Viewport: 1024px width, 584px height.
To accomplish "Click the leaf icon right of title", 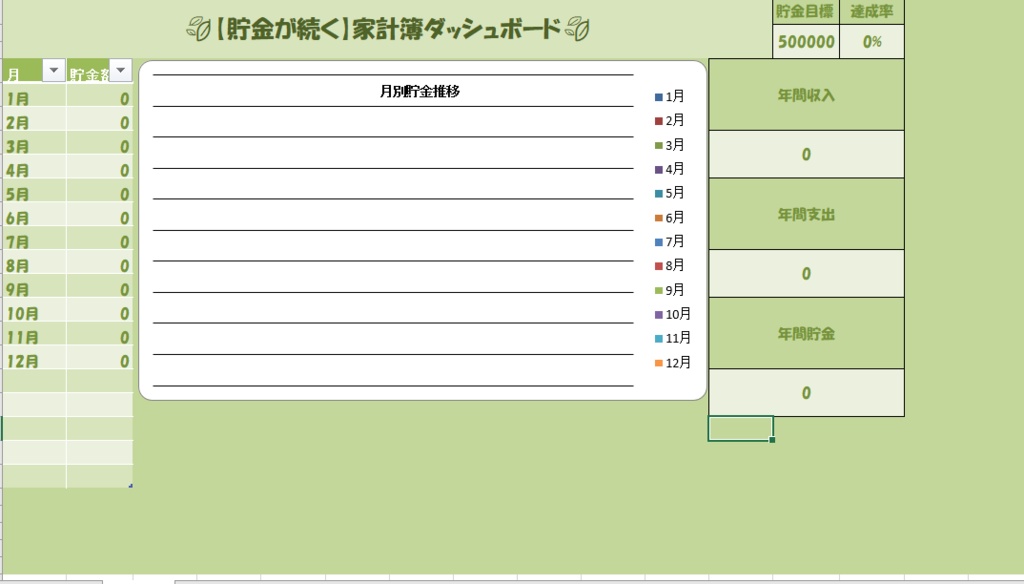I will click(x=577, y=29).
